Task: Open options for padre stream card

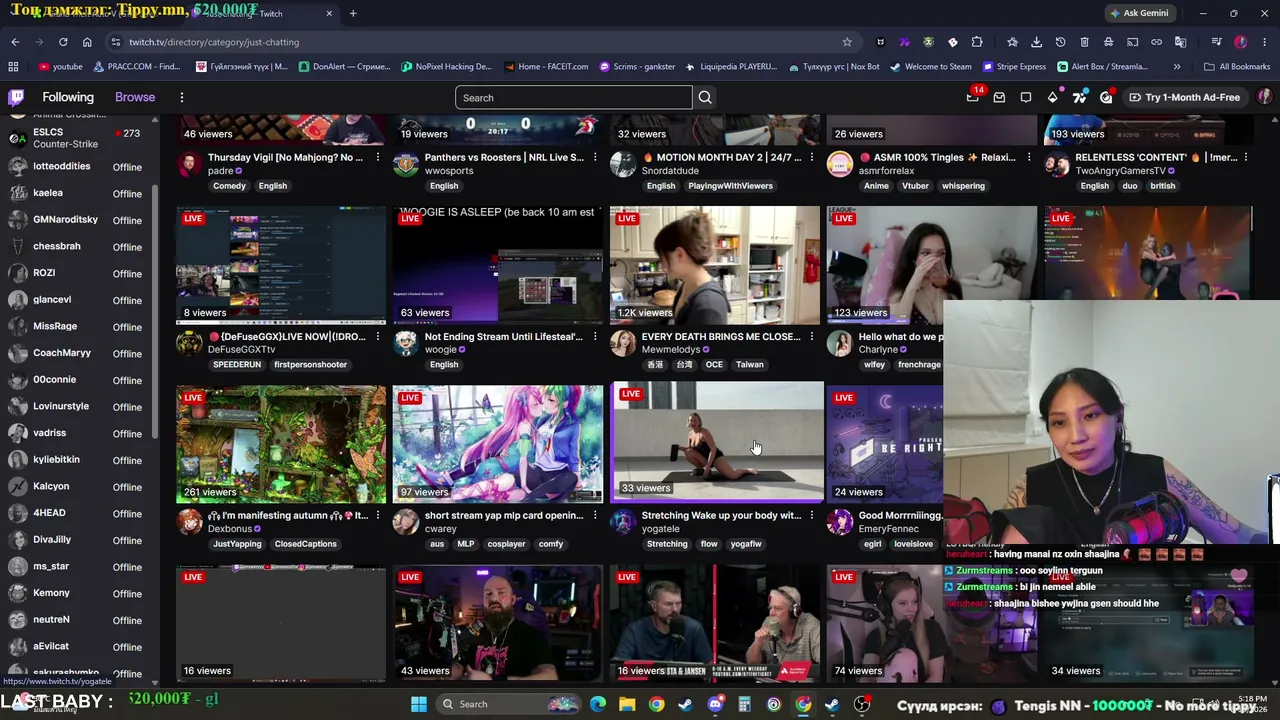Action: (x=378, y=157)
